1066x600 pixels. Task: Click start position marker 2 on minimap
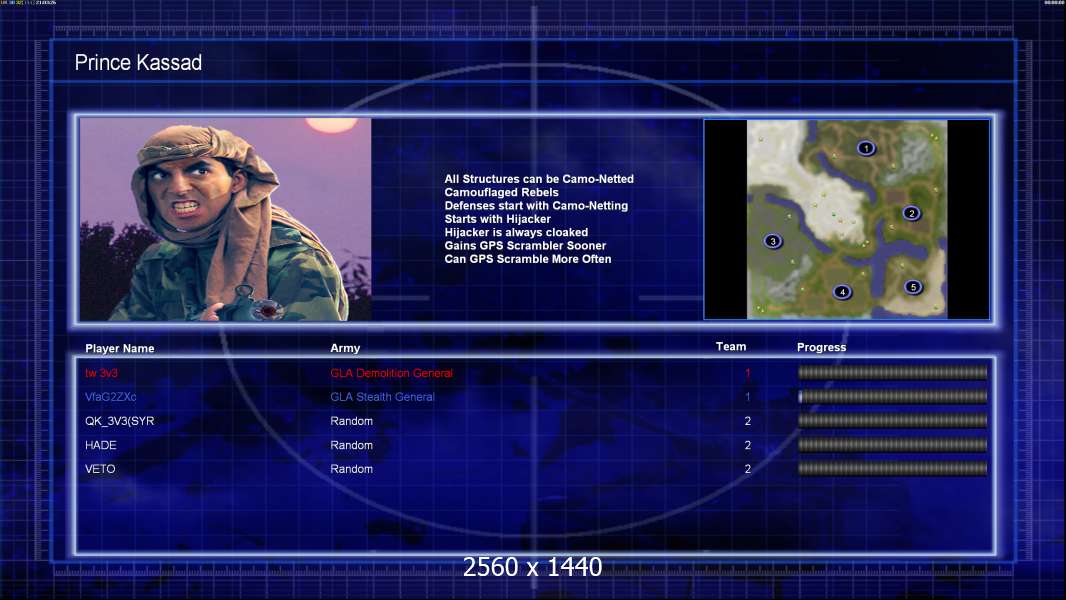point(912,213)
